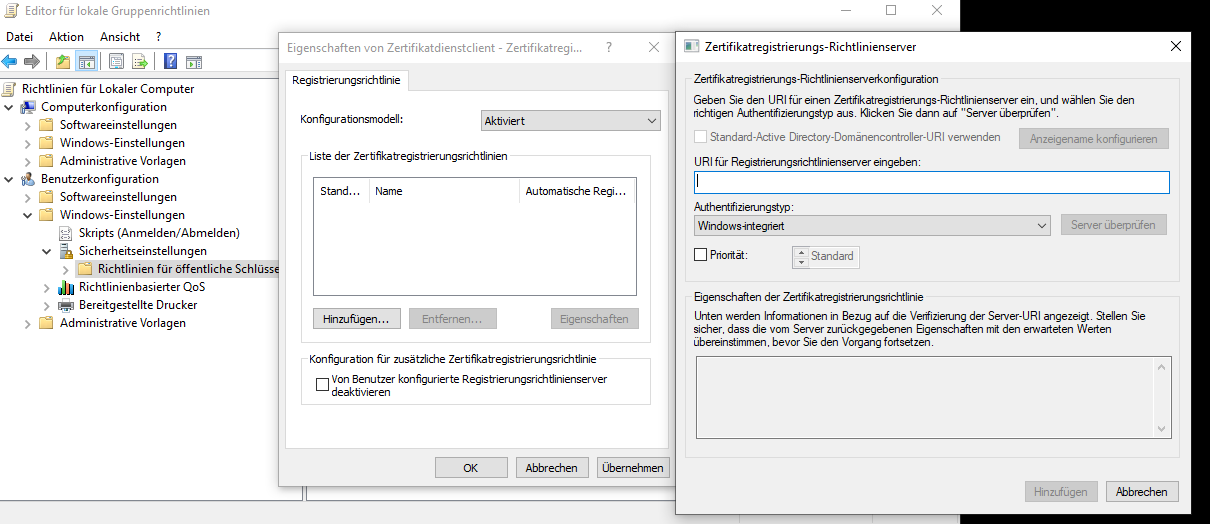
Task: Click the Übernehmen button
Action: tap(633, 468)
